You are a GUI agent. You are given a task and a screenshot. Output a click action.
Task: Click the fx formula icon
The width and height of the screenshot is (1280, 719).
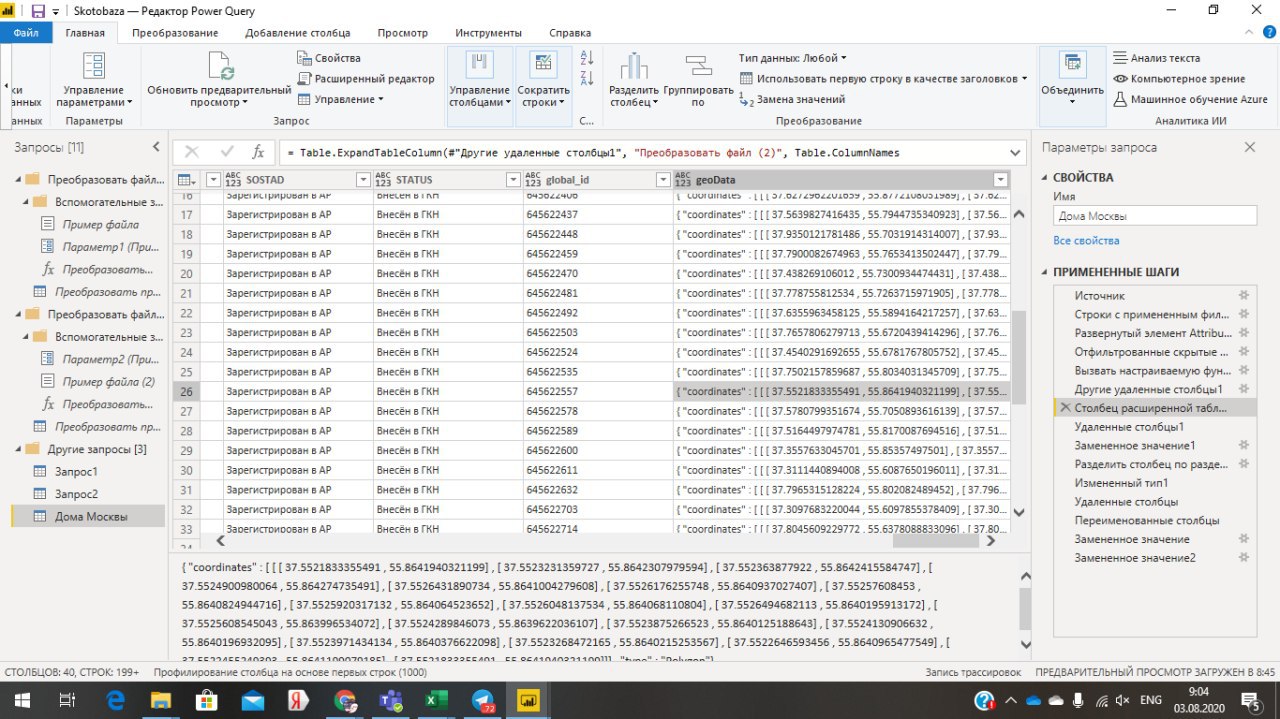tap(258, 152)
